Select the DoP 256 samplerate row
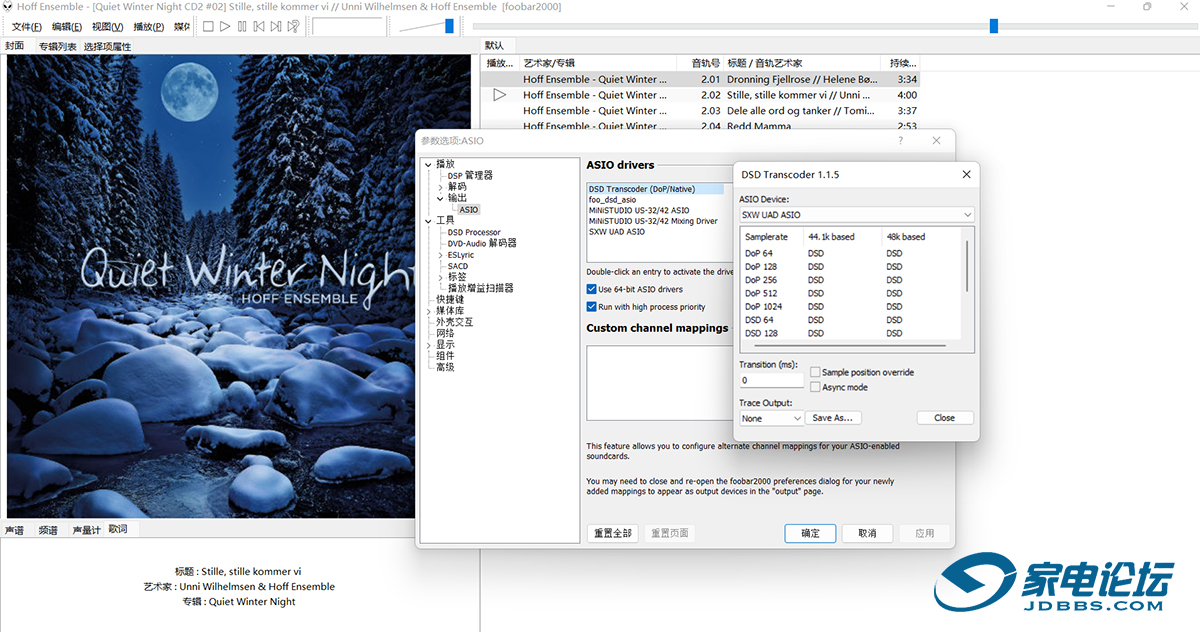The width and height of the screenshot is (1200, 632). tap(850, 280)
